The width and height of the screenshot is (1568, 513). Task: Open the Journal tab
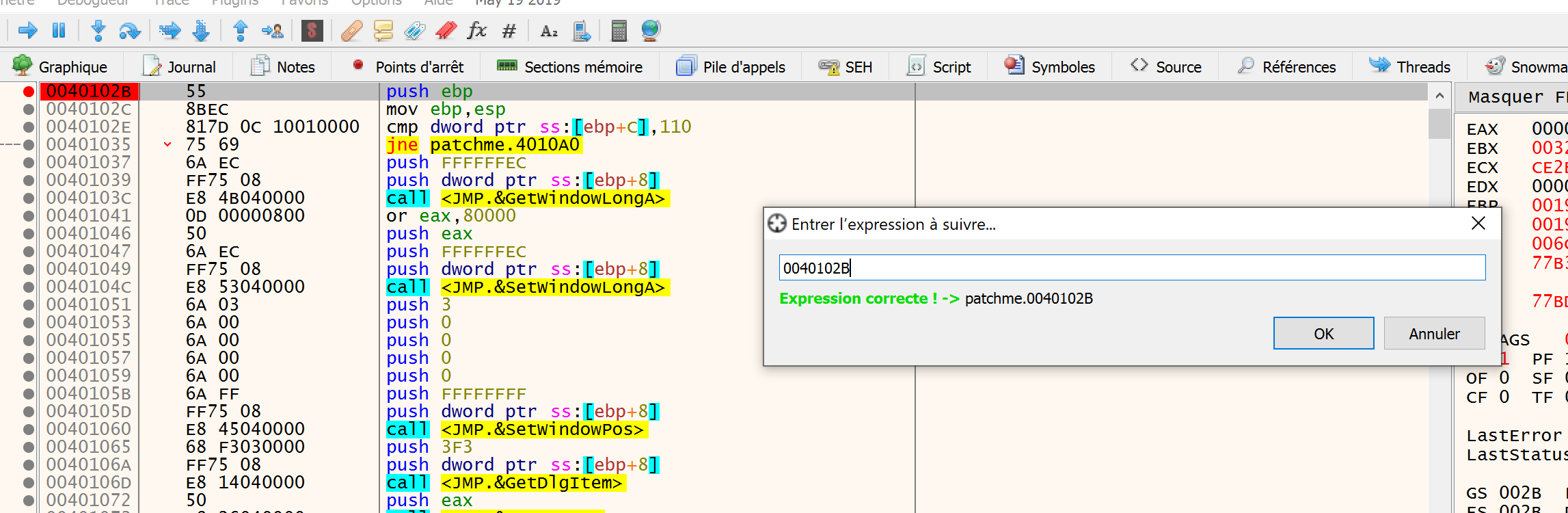pos(179,66)
